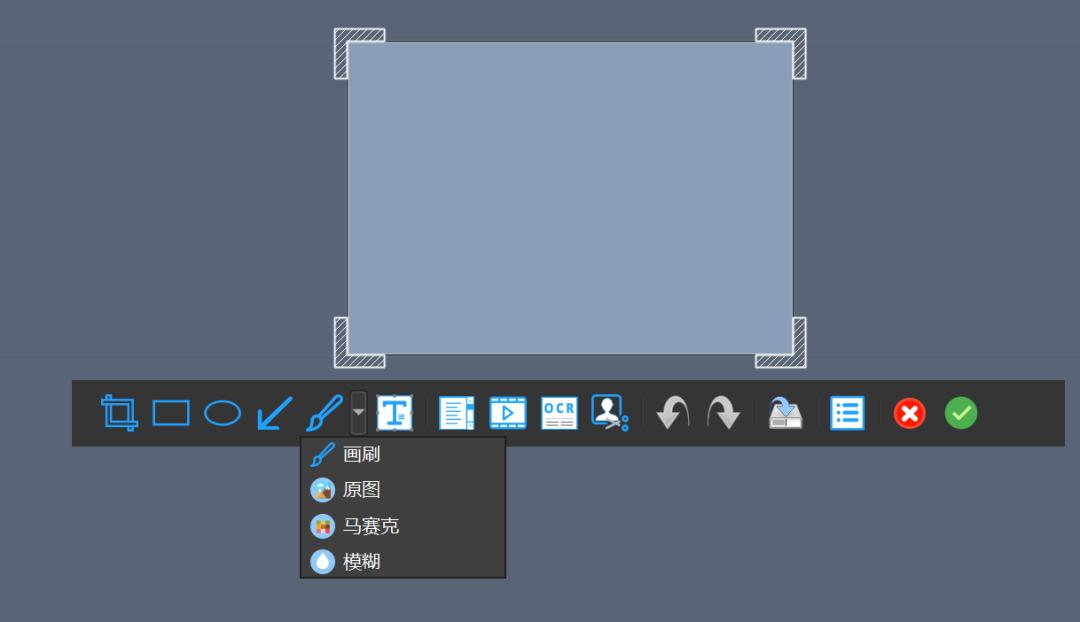
Task: Select the crop region tool
Action: coord(119,413)
